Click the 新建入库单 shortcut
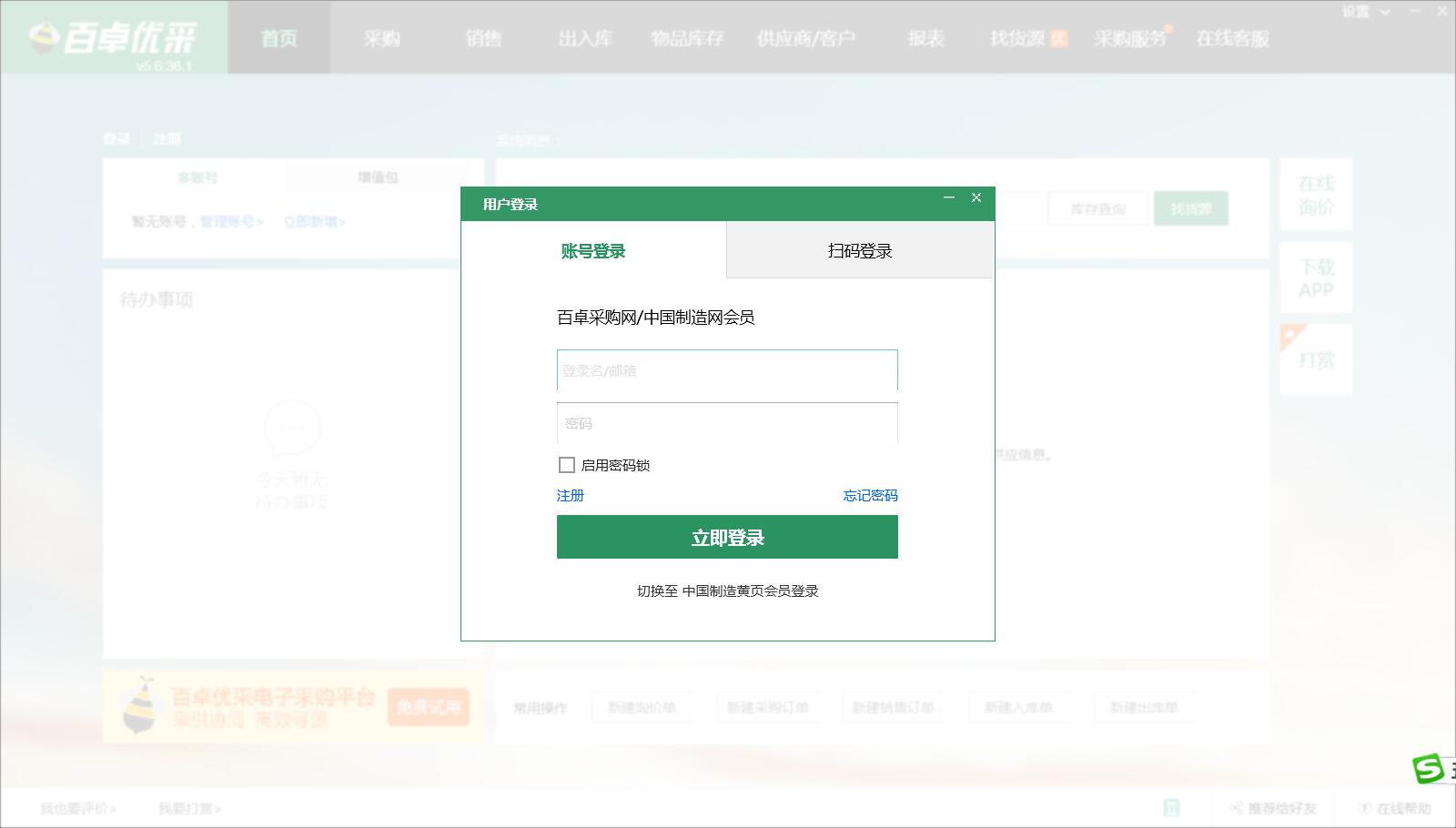Image resolution: width=1456 pixels, height=828 pixels. pyautogui.click(x=1018, y=707)
